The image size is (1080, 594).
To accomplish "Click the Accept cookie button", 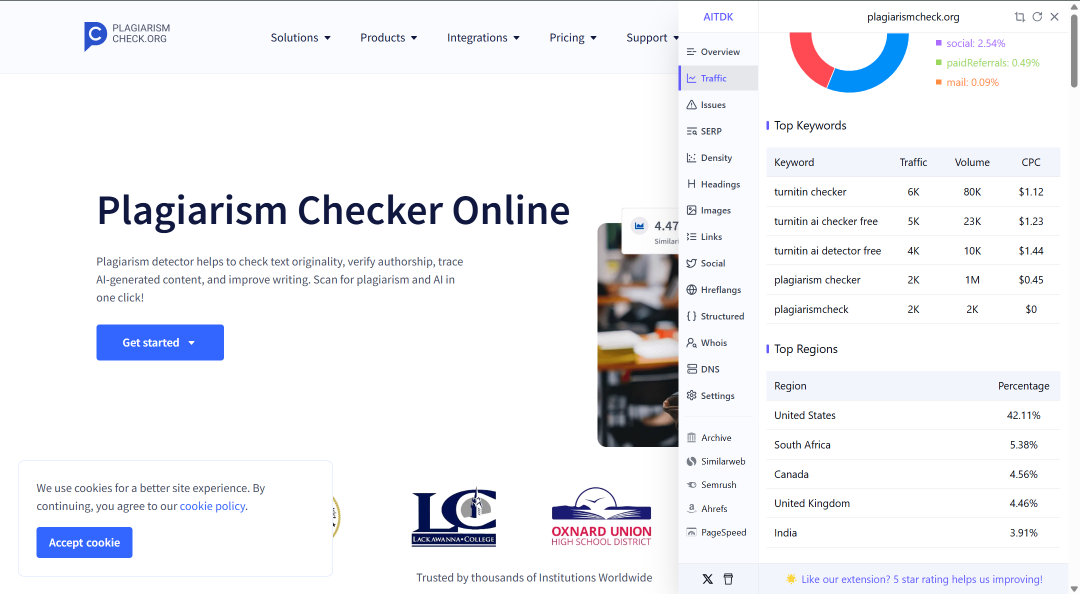I will (x=84, y=542).
